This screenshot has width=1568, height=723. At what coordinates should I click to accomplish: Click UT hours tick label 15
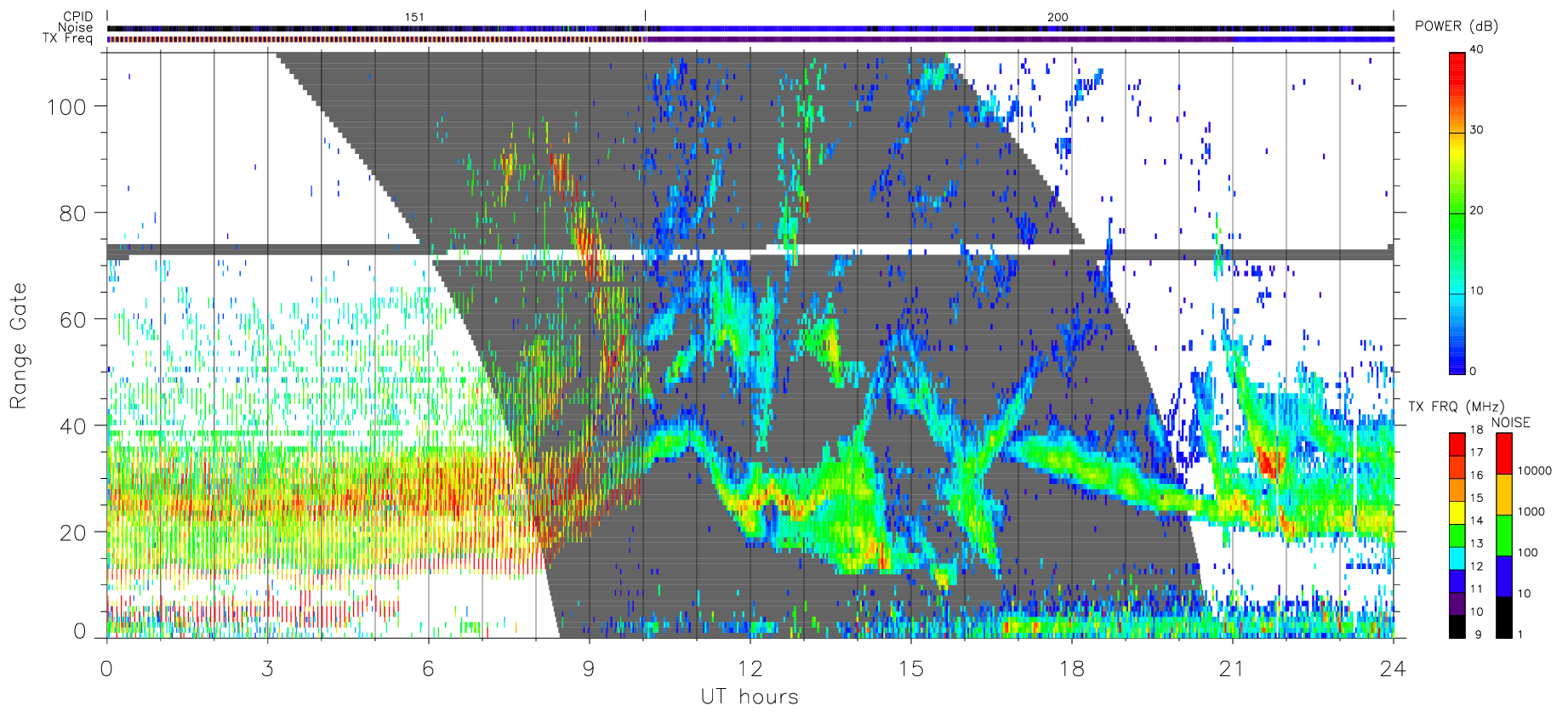click(910, 669)
